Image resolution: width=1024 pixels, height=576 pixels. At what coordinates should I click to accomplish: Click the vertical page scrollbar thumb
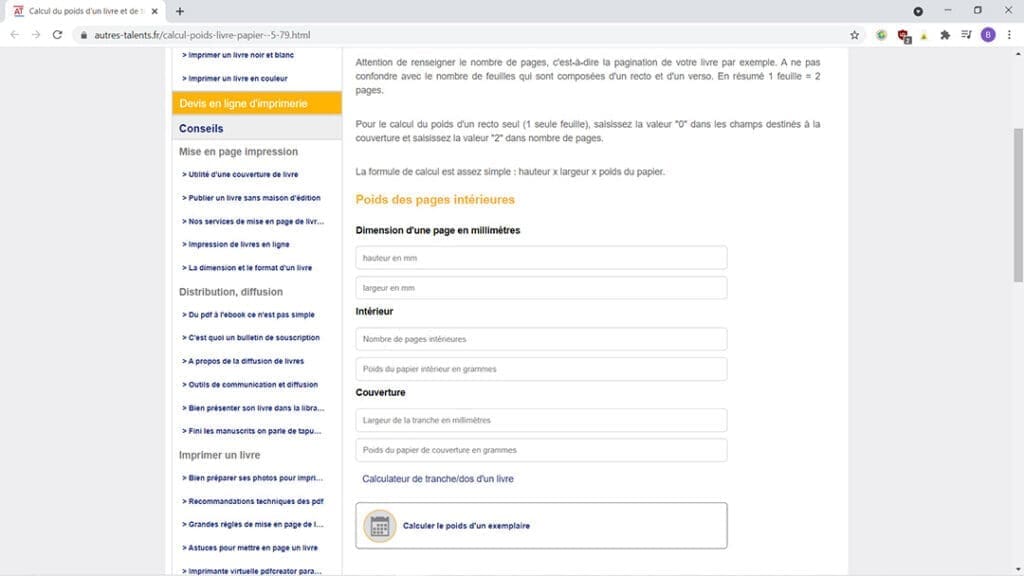1018,205
